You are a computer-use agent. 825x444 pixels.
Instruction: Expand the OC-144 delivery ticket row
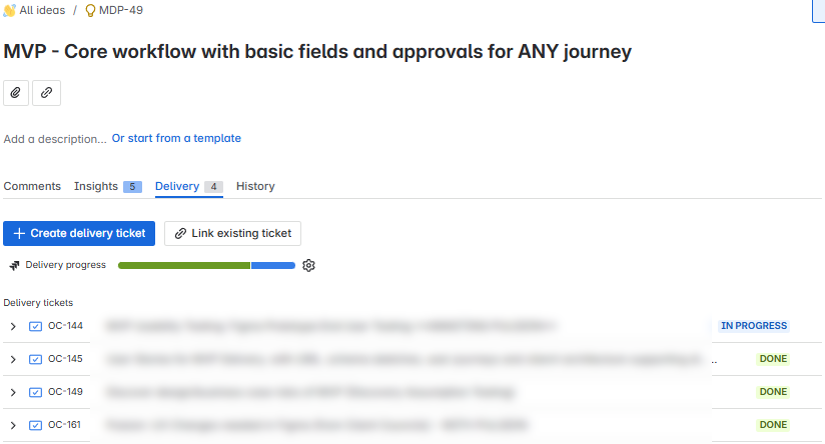[x=13, y=326]
